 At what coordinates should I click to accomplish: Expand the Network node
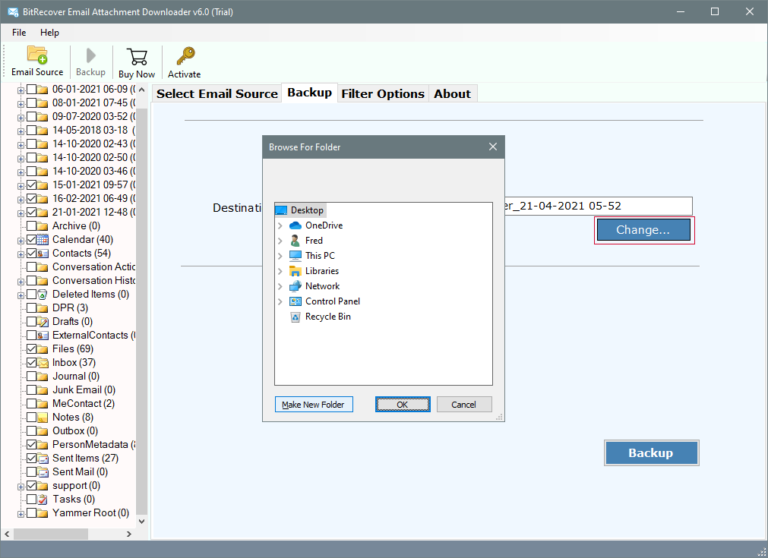[x=280, y=286]
